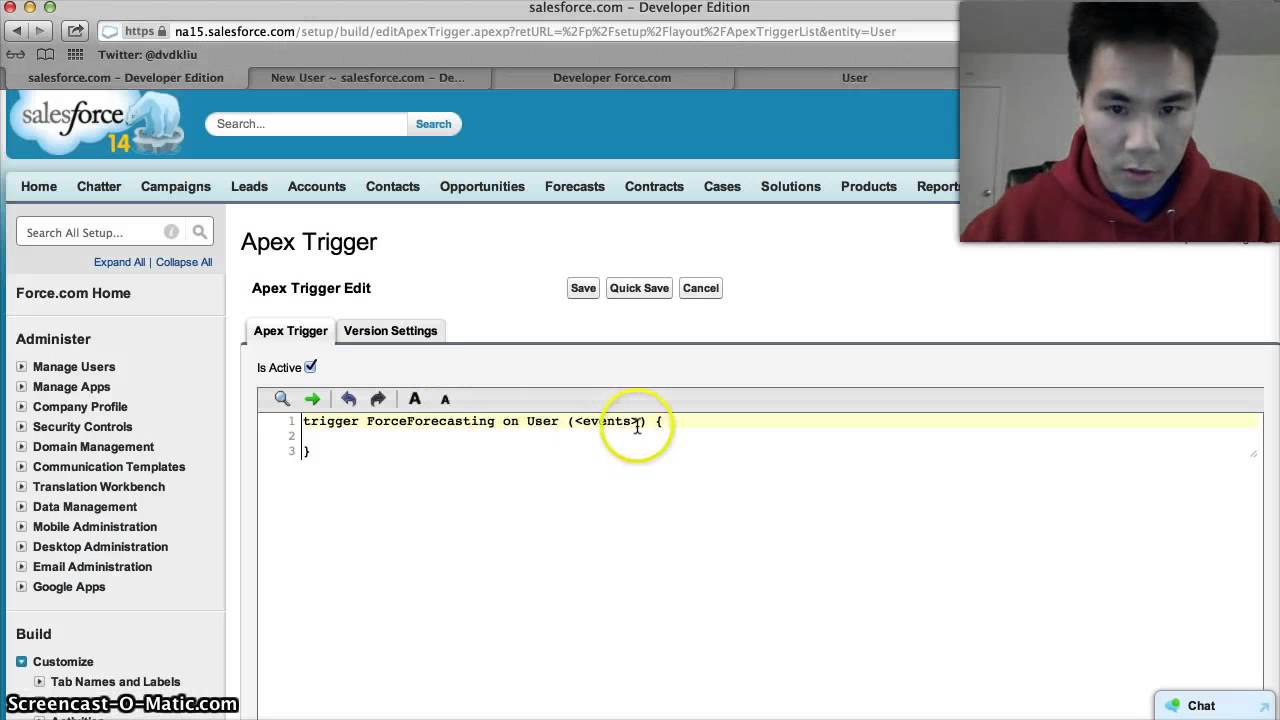Screen dimensions: 1280x720
Task: Expand Domain Management node
Action: [22, 447]
